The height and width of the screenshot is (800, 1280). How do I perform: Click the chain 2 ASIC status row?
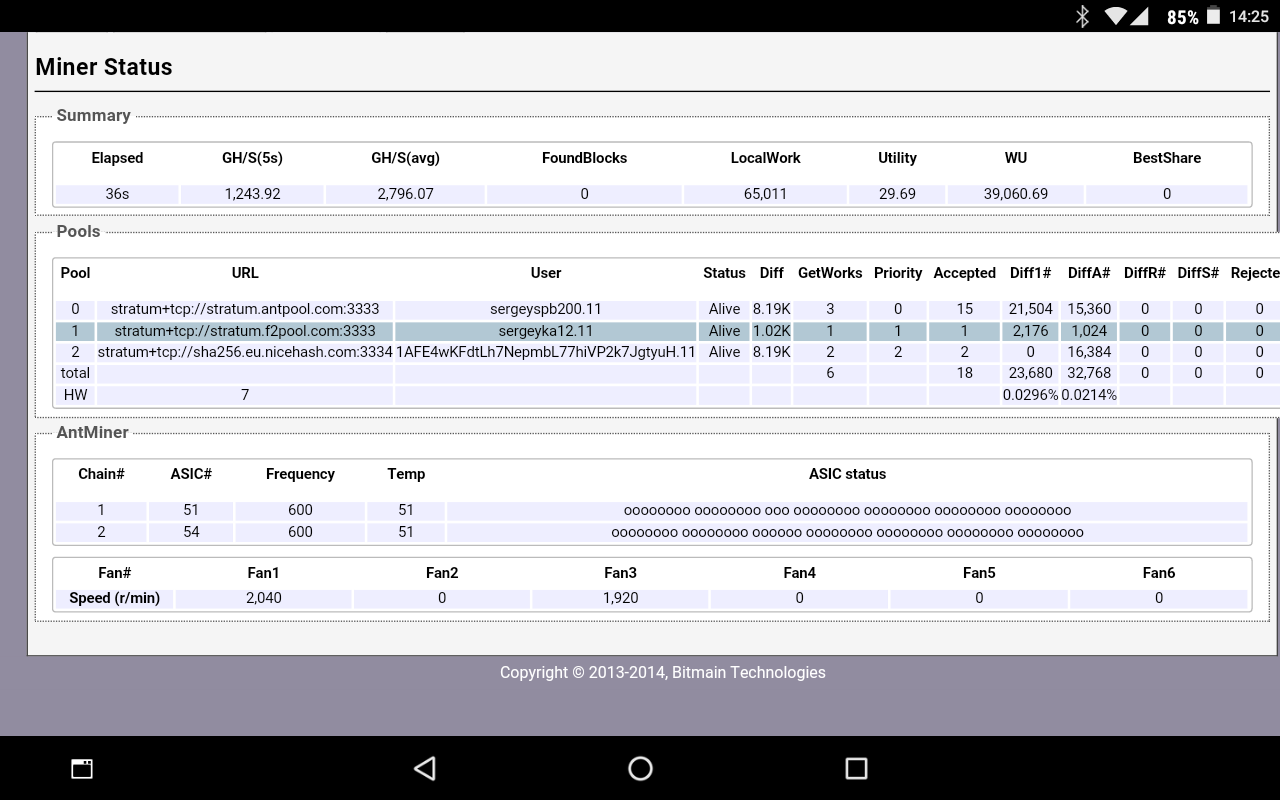pos(847,532)
